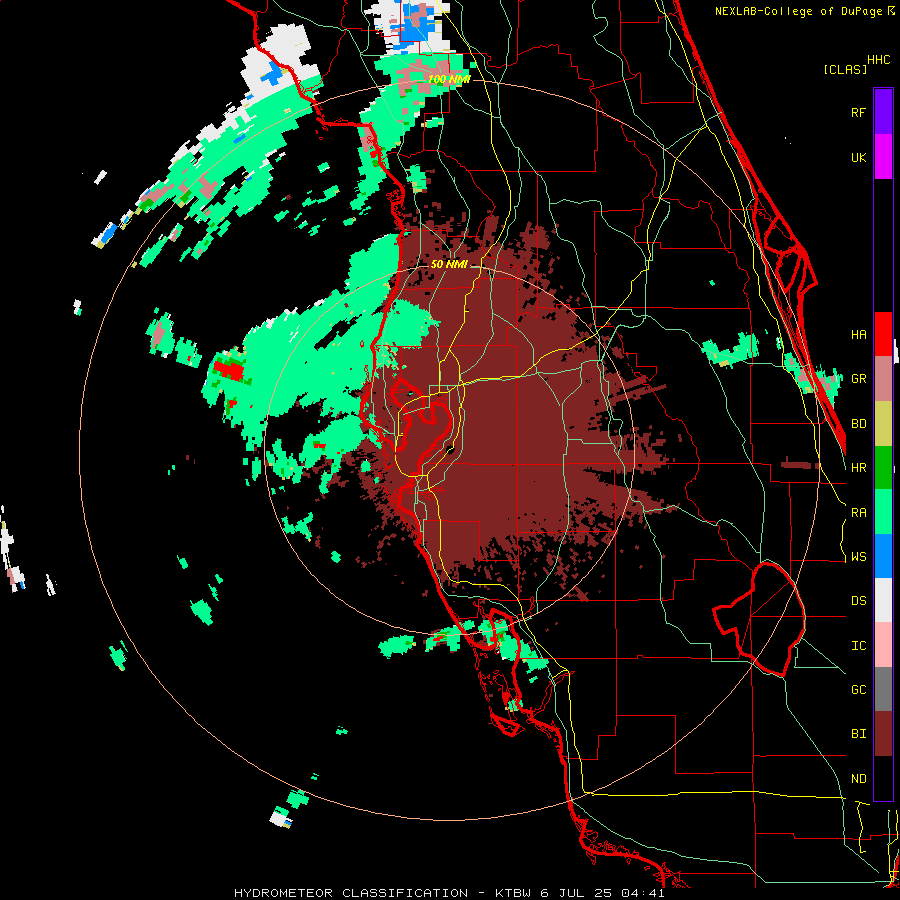Image resolution: width=900 pixels, height=900 pixels.
Task: Click the magenta UK legend color swatch
Action: 883,157
